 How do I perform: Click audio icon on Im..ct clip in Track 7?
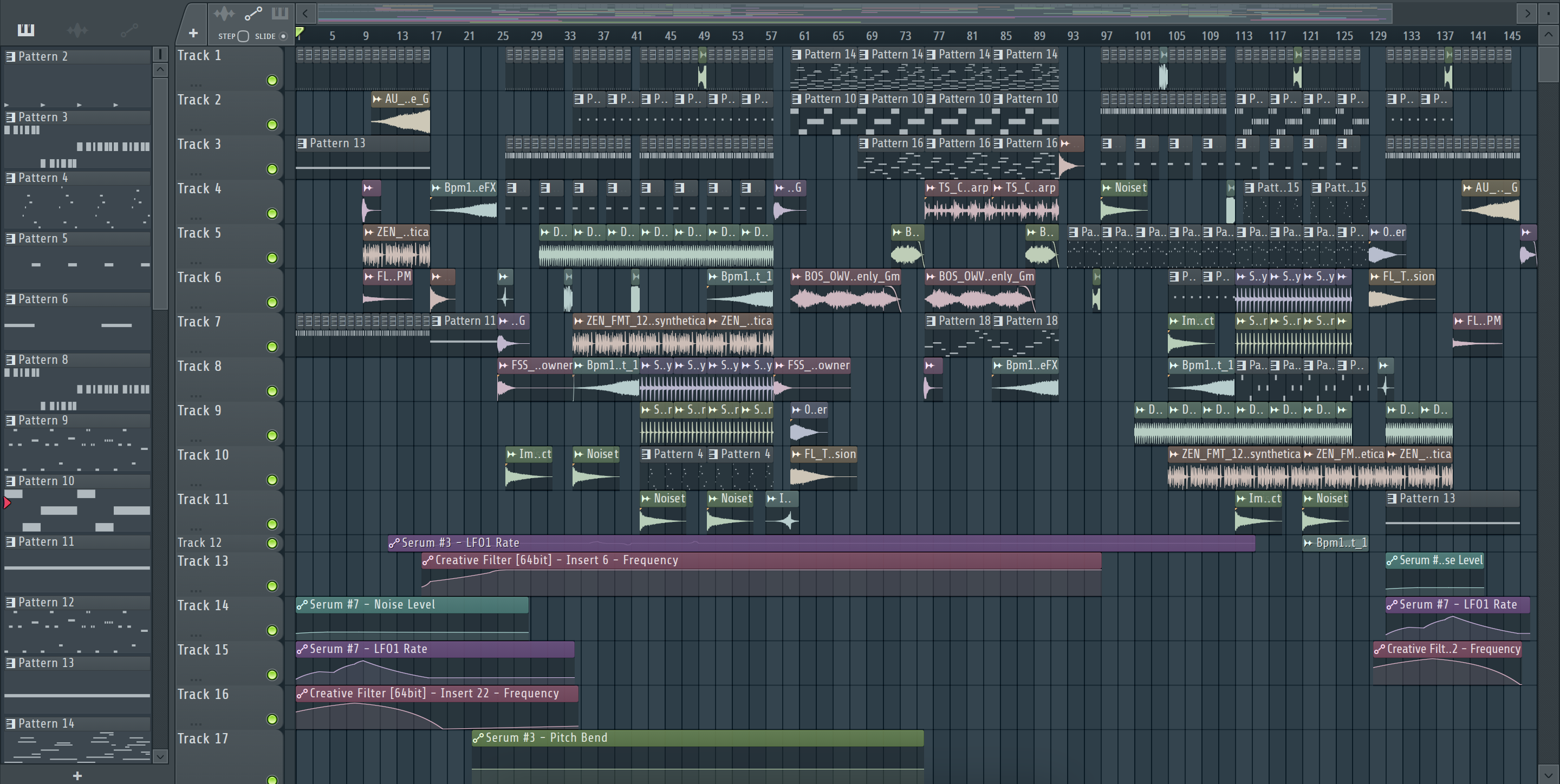[1174, 321]
